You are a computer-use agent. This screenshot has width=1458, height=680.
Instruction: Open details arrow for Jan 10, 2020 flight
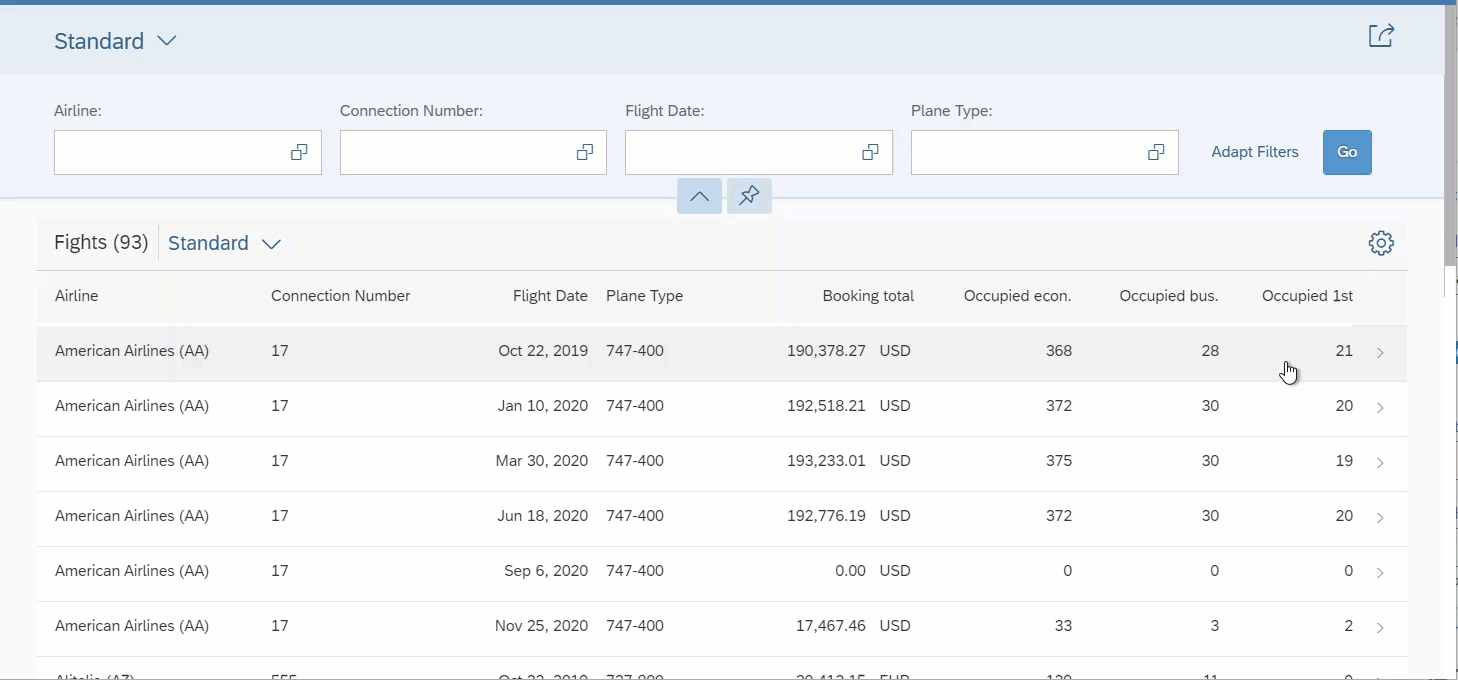click(x=1380, y=407)
